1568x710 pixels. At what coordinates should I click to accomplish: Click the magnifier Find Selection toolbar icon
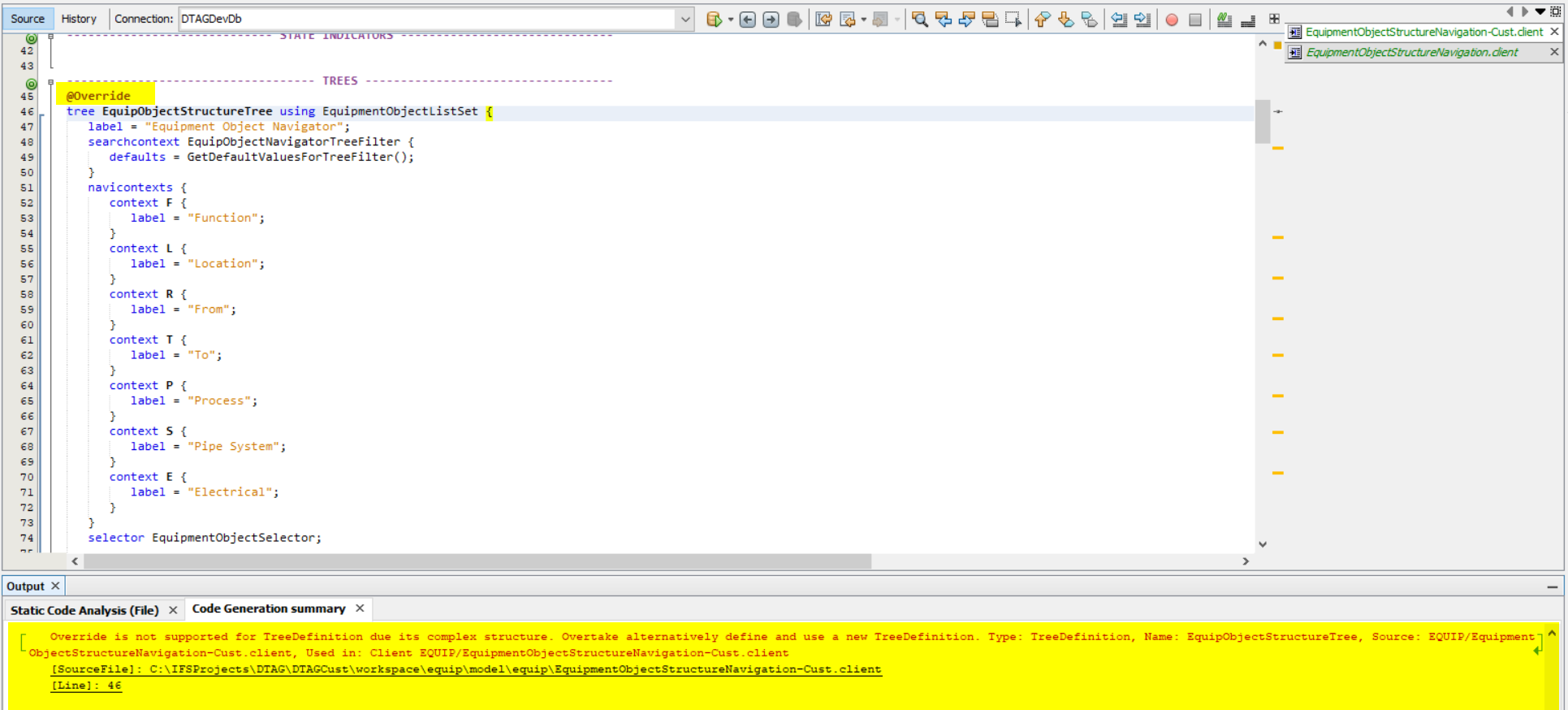[919, 19]
